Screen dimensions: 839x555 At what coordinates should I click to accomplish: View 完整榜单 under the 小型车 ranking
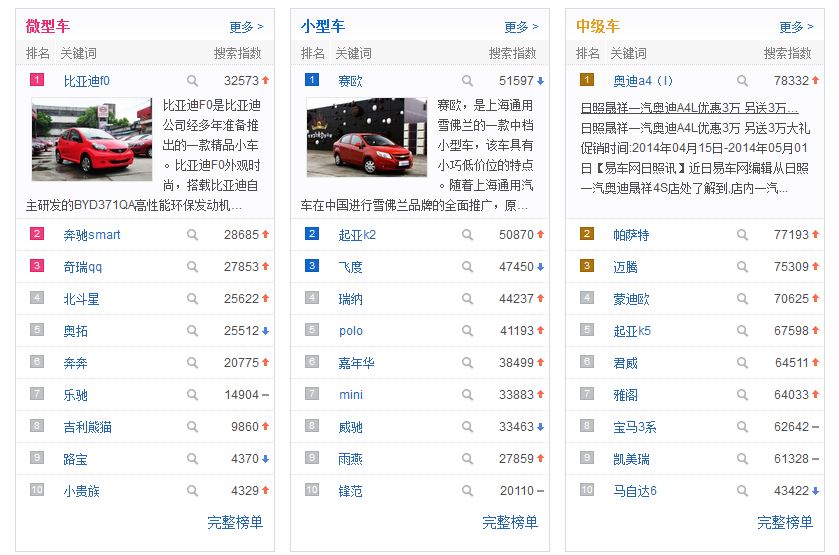coord(510,522)
